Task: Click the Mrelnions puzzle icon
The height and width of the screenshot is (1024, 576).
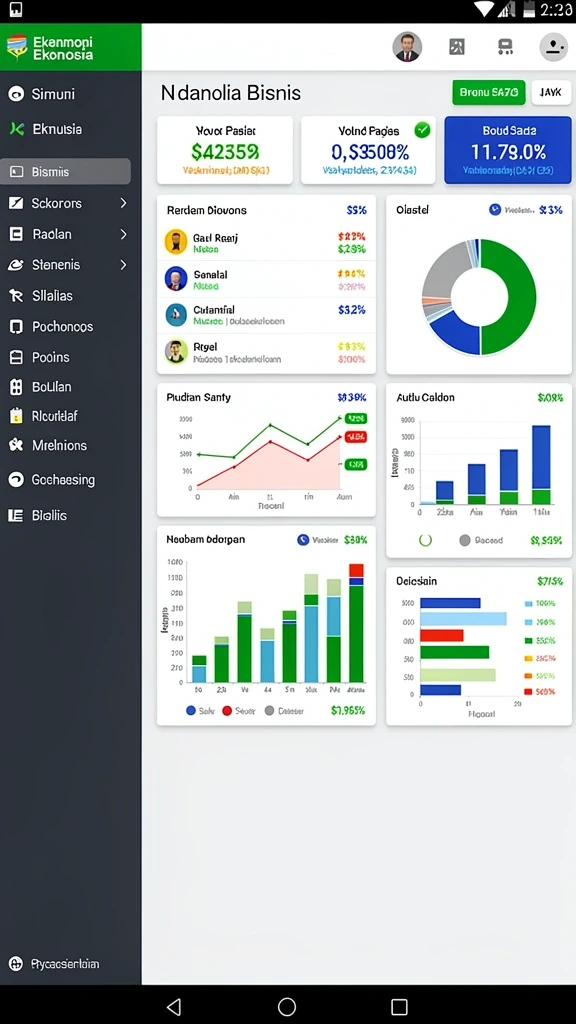Action: pos(16,445)
